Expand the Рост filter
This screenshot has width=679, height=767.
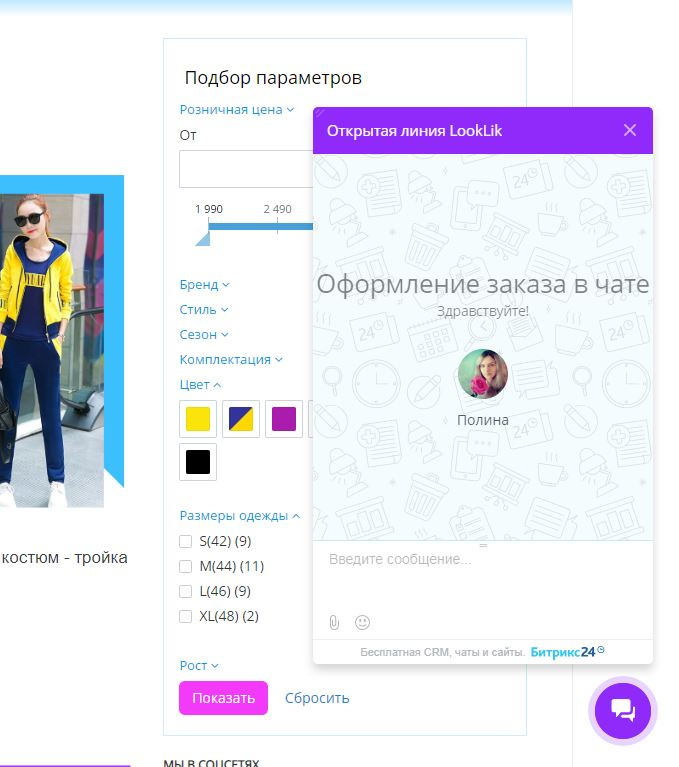tap(199, 666)
